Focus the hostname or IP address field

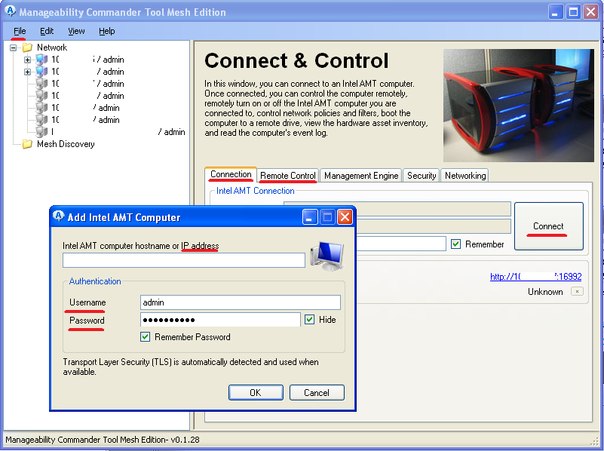(x=184, y=260)
